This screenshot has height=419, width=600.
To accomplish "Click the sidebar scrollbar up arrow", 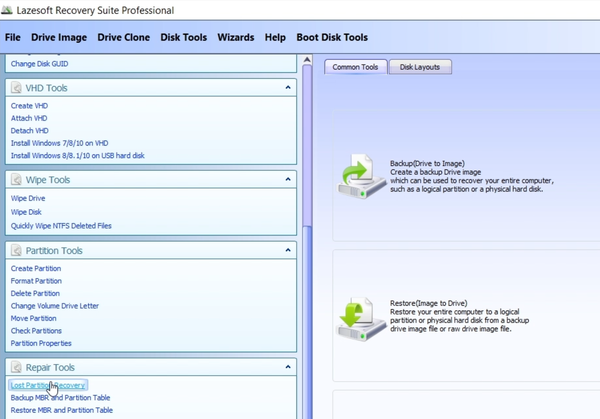I will click(x=307, y=60).
